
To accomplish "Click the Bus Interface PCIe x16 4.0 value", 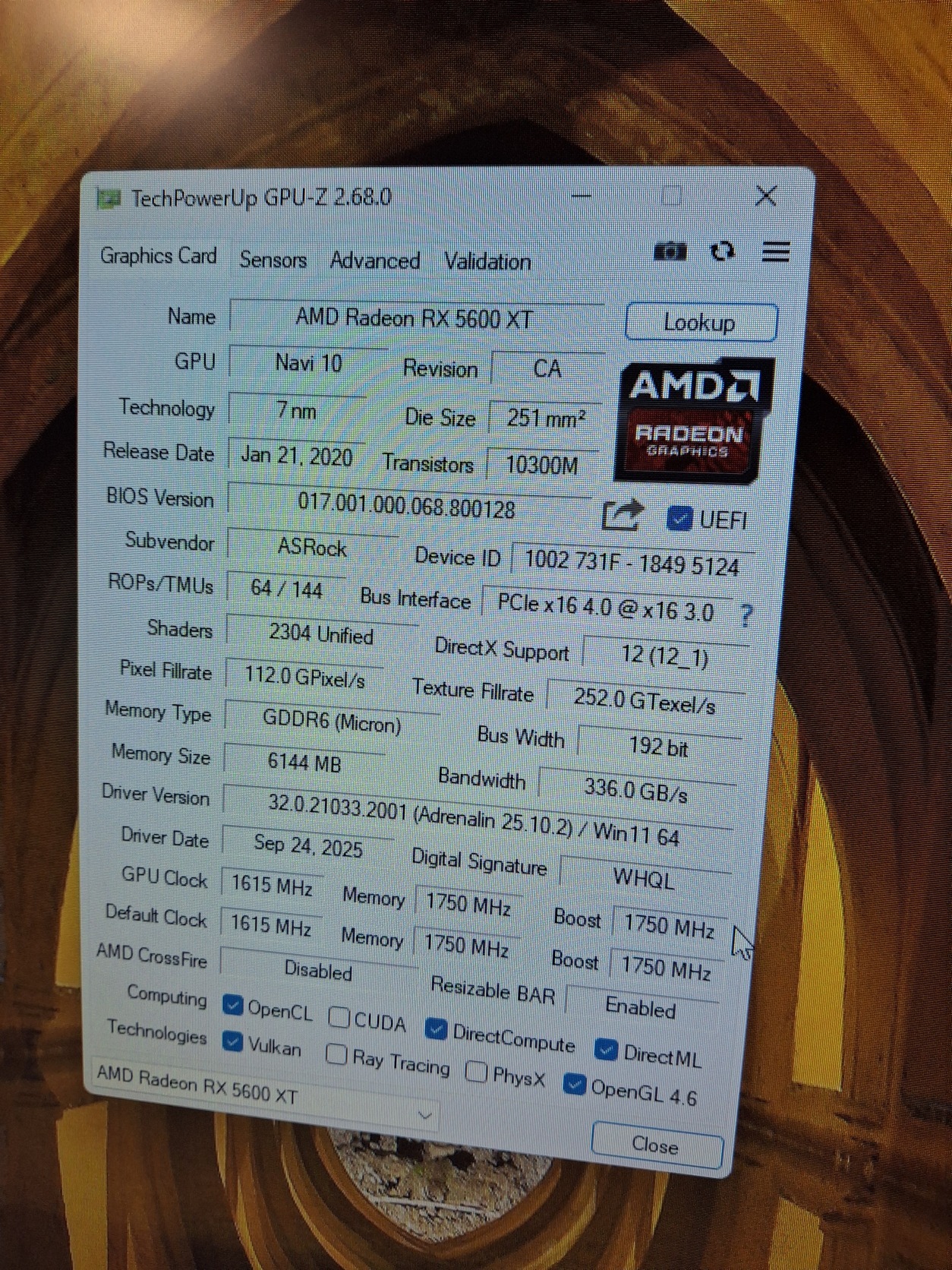I will pyautogui.click(x=607, y=607).
